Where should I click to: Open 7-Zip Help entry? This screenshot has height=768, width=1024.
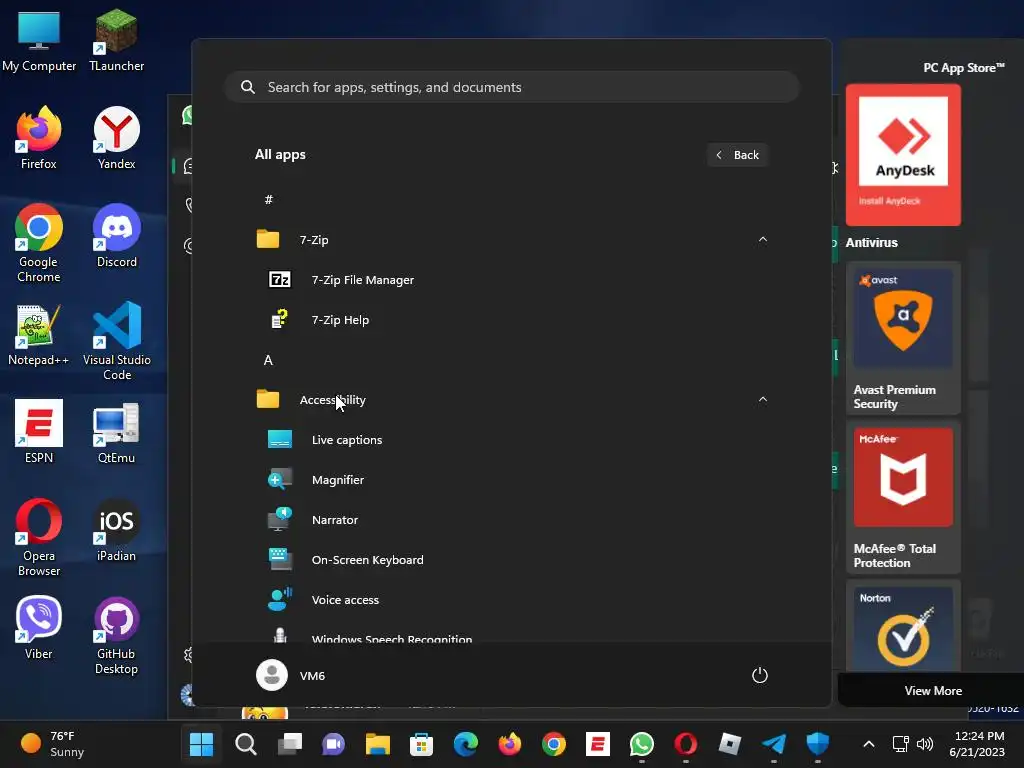[x=511, y=320]
